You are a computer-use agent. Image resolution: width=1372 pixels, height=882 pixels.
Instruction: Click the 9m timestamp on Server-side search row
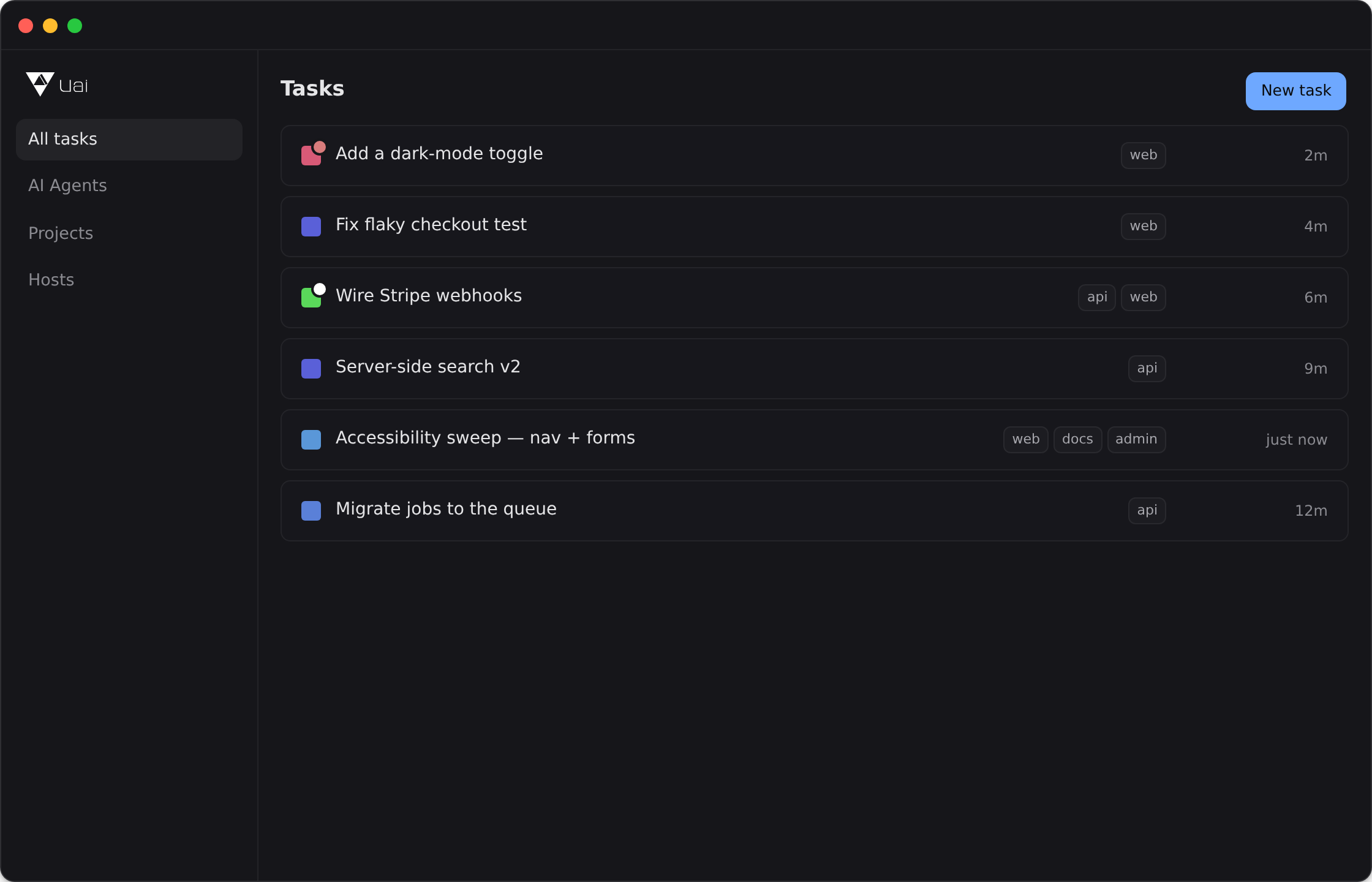tap(1316, 369)
